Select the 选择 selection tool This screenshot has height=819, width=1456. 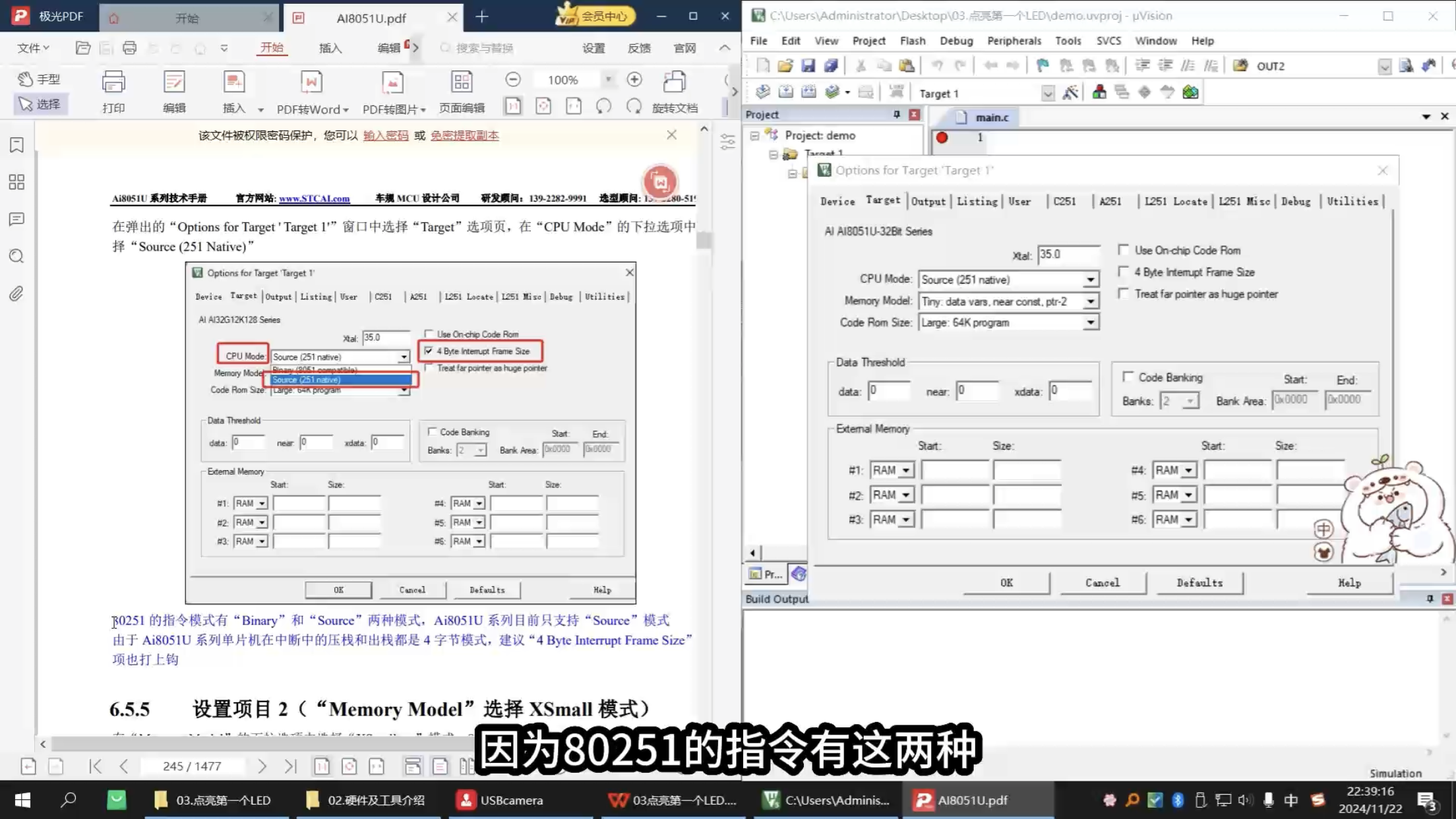[x=39, y=104]
